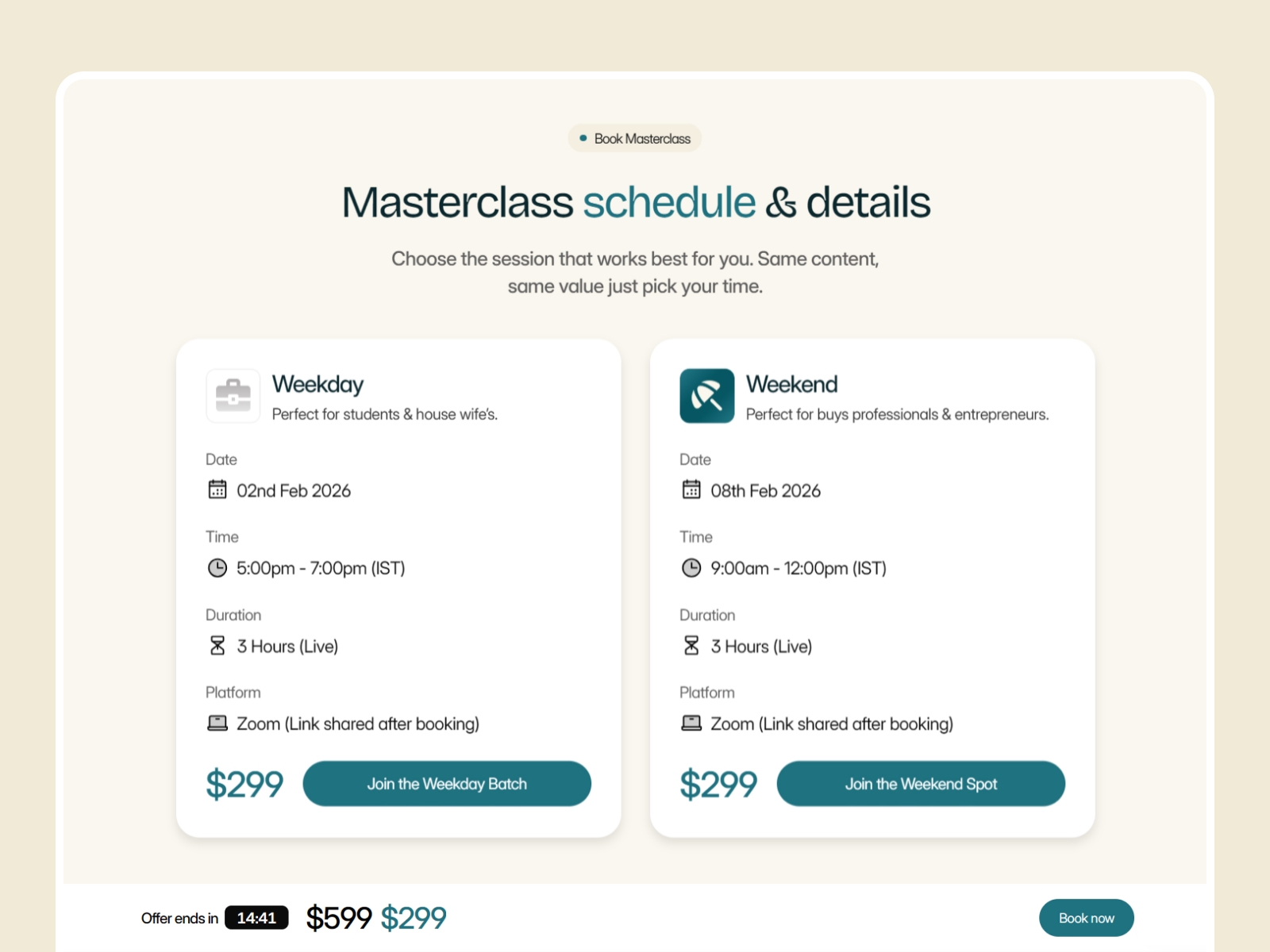Join the Weekday Batch
This screenshot has width=1270, height=952.
447,784
